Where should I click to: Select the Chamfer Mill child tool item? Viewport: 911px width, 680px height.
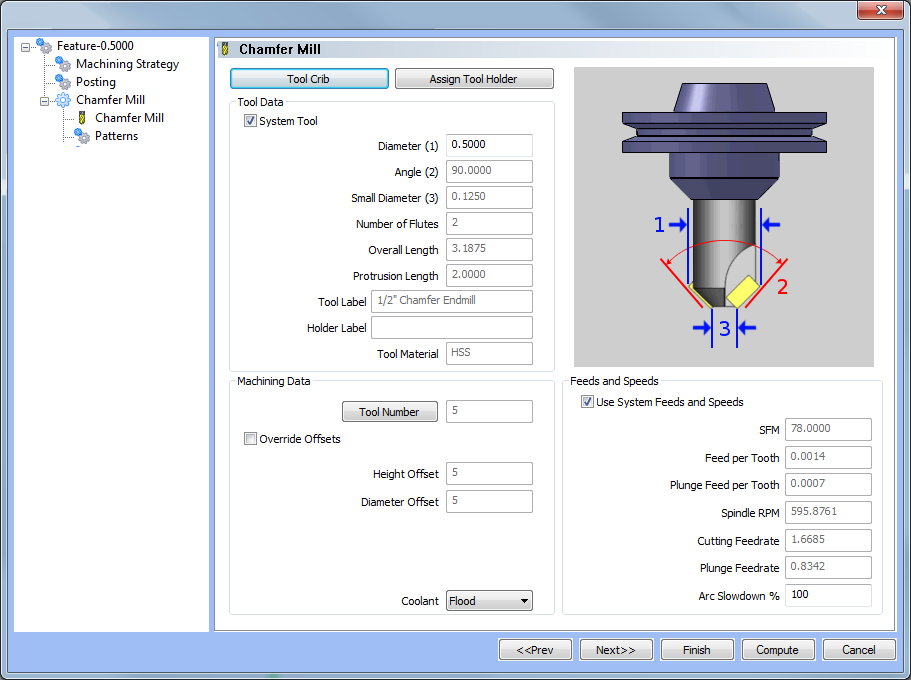point(130,118)
